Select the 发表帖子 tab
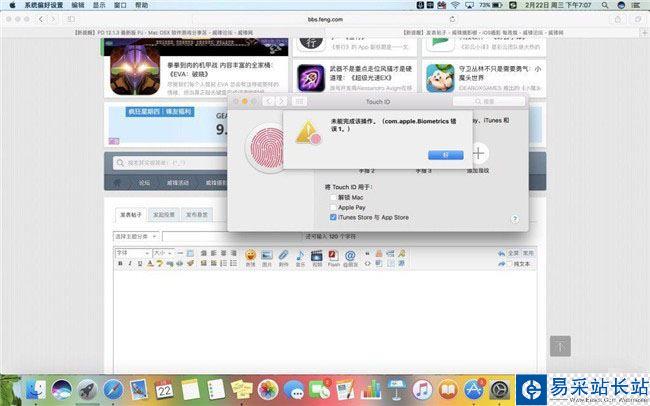650x406 pixels. (131, 214)
